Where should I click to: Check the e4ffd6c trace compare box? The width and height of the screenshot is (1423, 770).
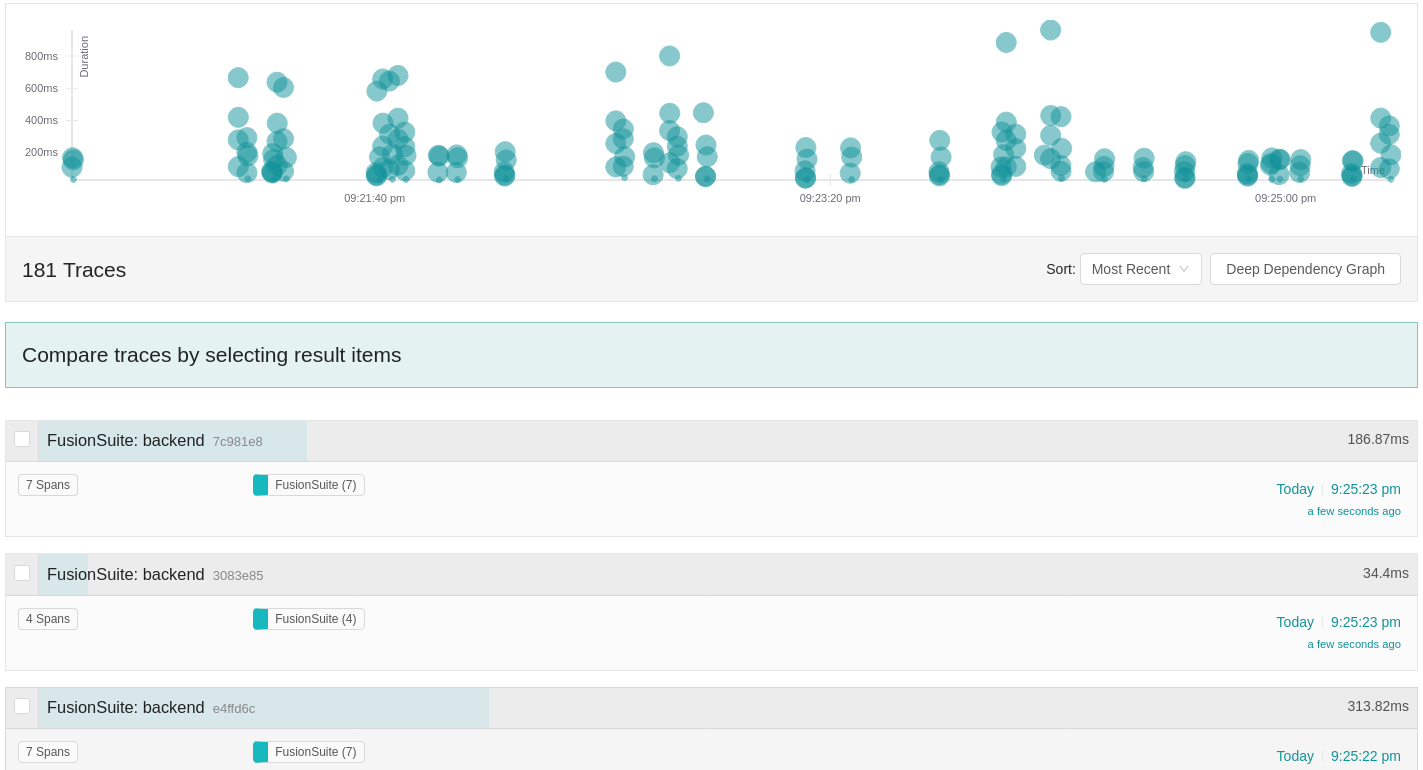pos(22,706)
